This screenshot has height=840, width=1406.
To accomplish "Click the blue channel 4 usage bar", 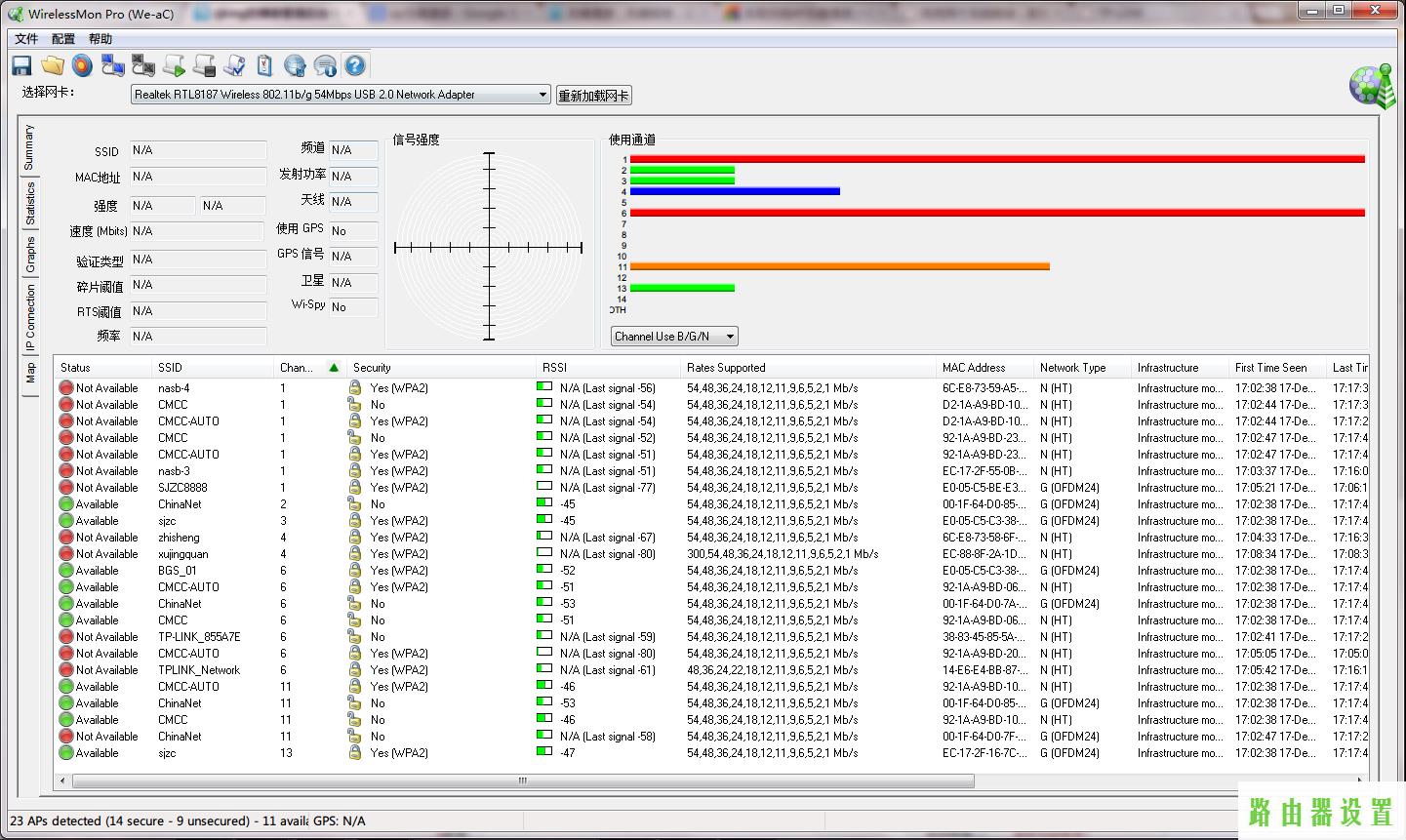I will tap(735, 191).
